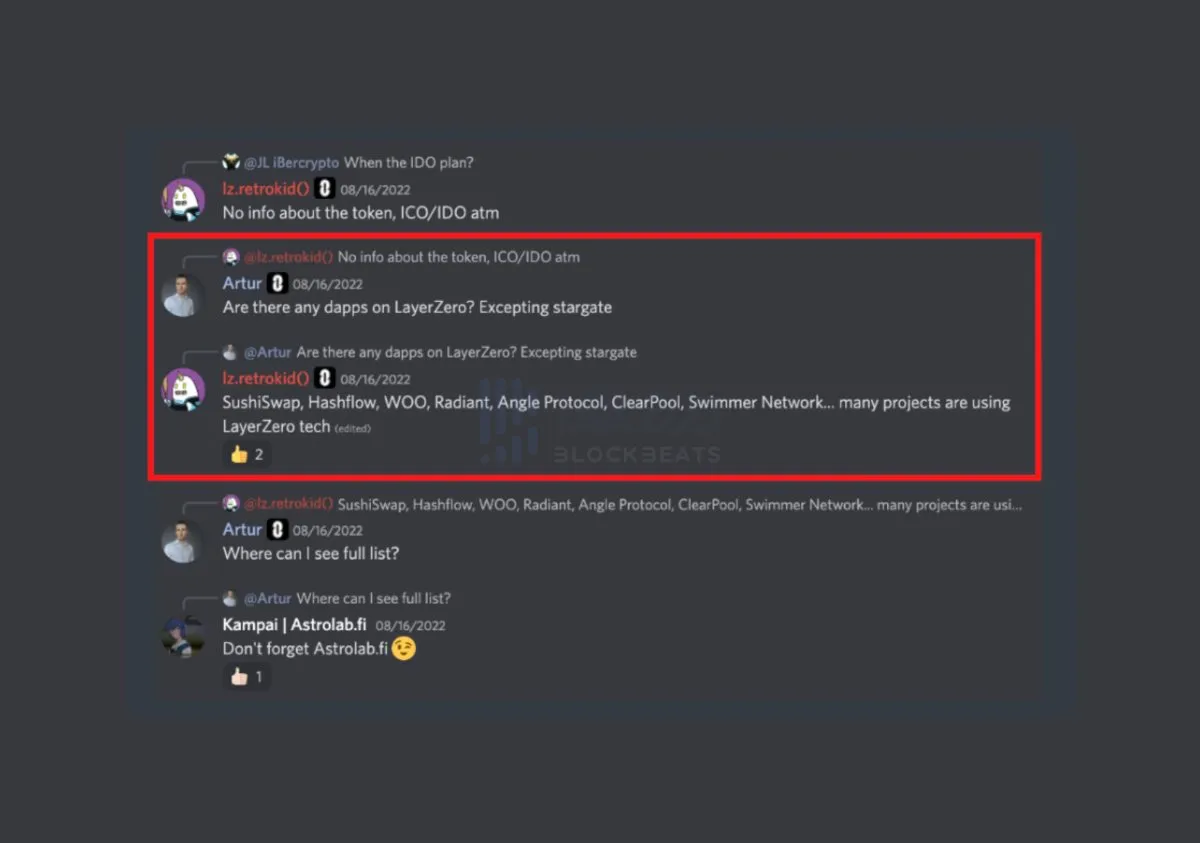This screenshot has height=843, width=1200.
Task: Click the wink emoji in the Astrolab.fi message
Action: pos(403,649)
